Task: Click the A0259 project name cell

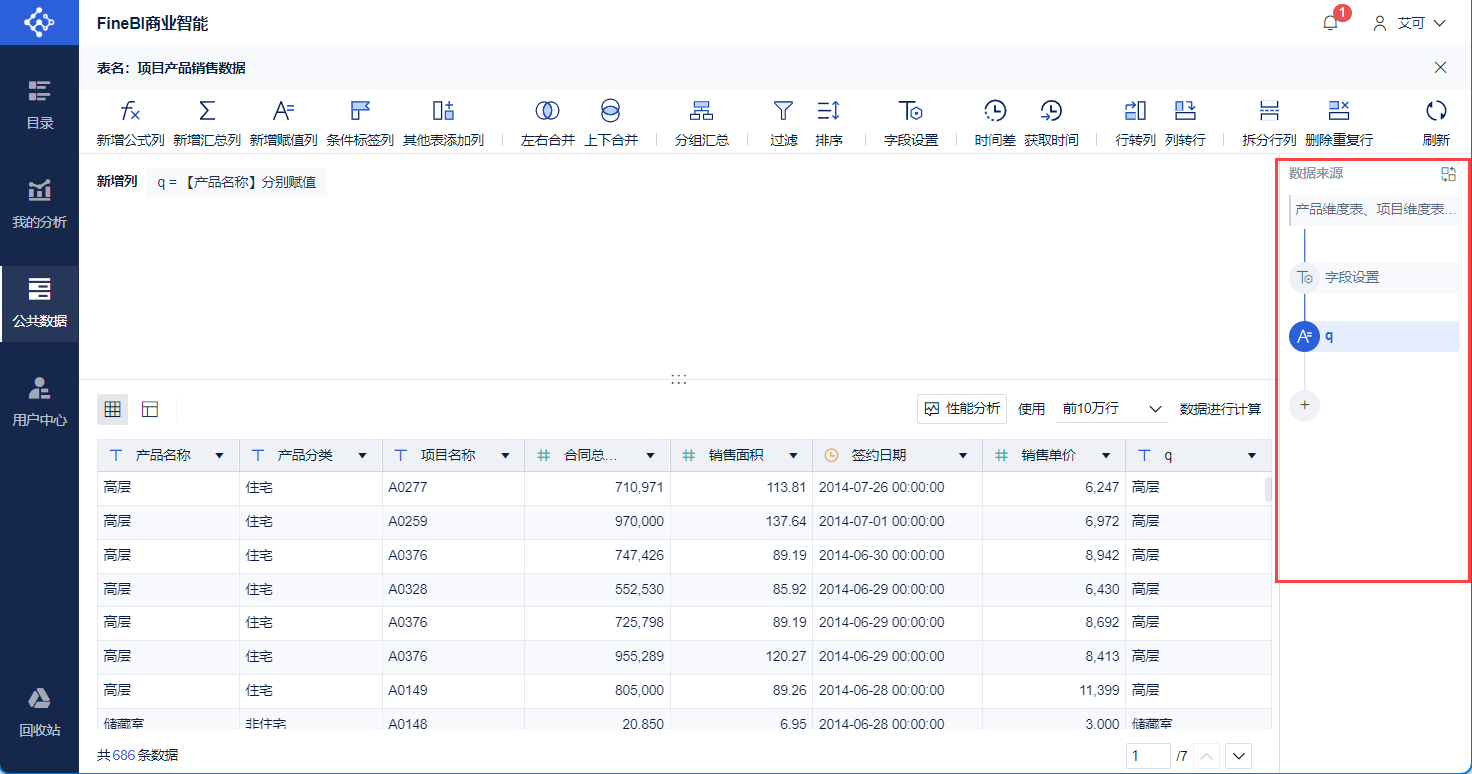Action: click(453, 521)
